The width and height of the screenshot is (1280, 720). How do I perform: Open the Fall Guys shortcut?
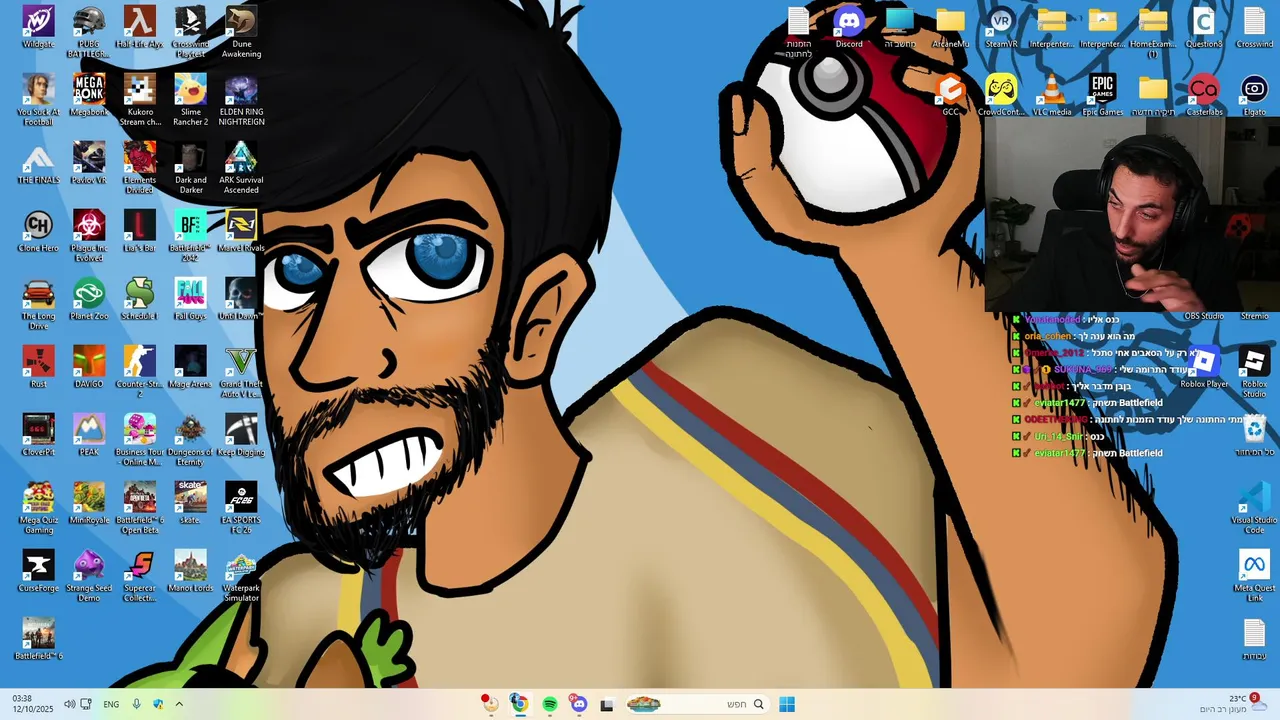[x=190, y=299]
